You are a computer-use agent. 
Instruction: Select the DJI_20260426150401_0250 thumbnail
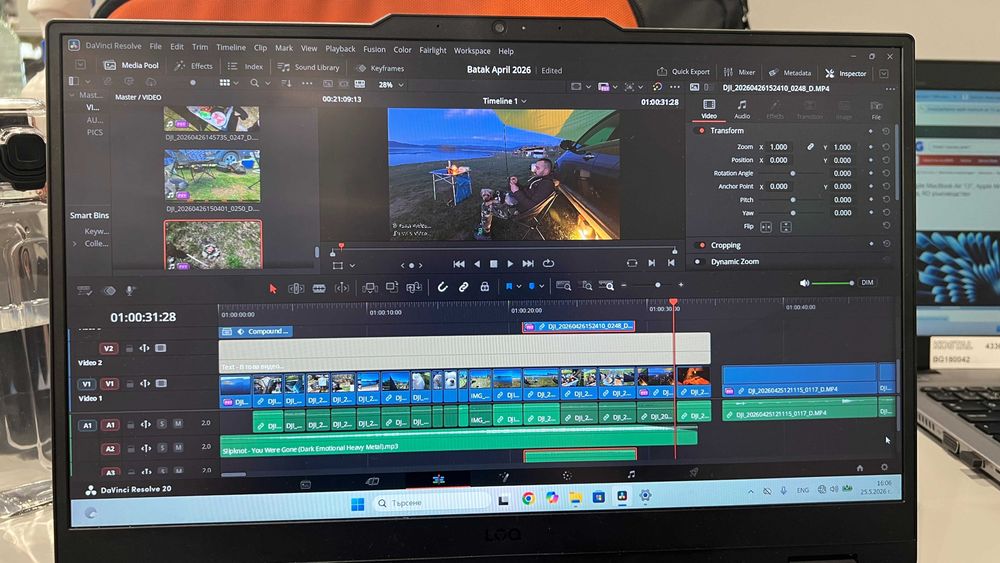[212, 176]
